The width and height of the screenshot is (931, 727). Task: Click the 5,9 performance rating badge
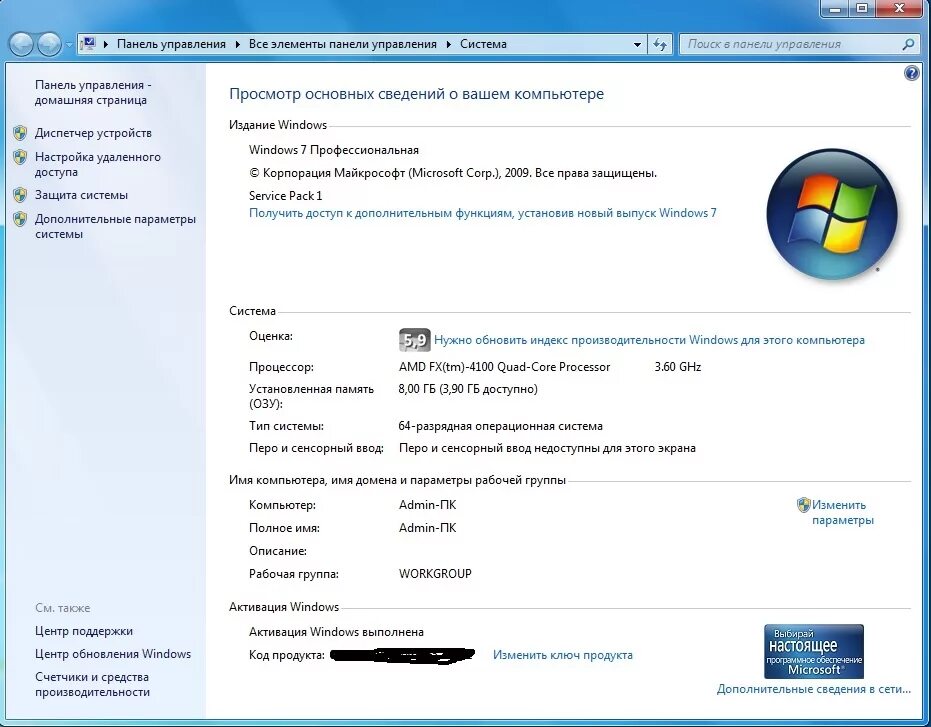click(414, 340)
